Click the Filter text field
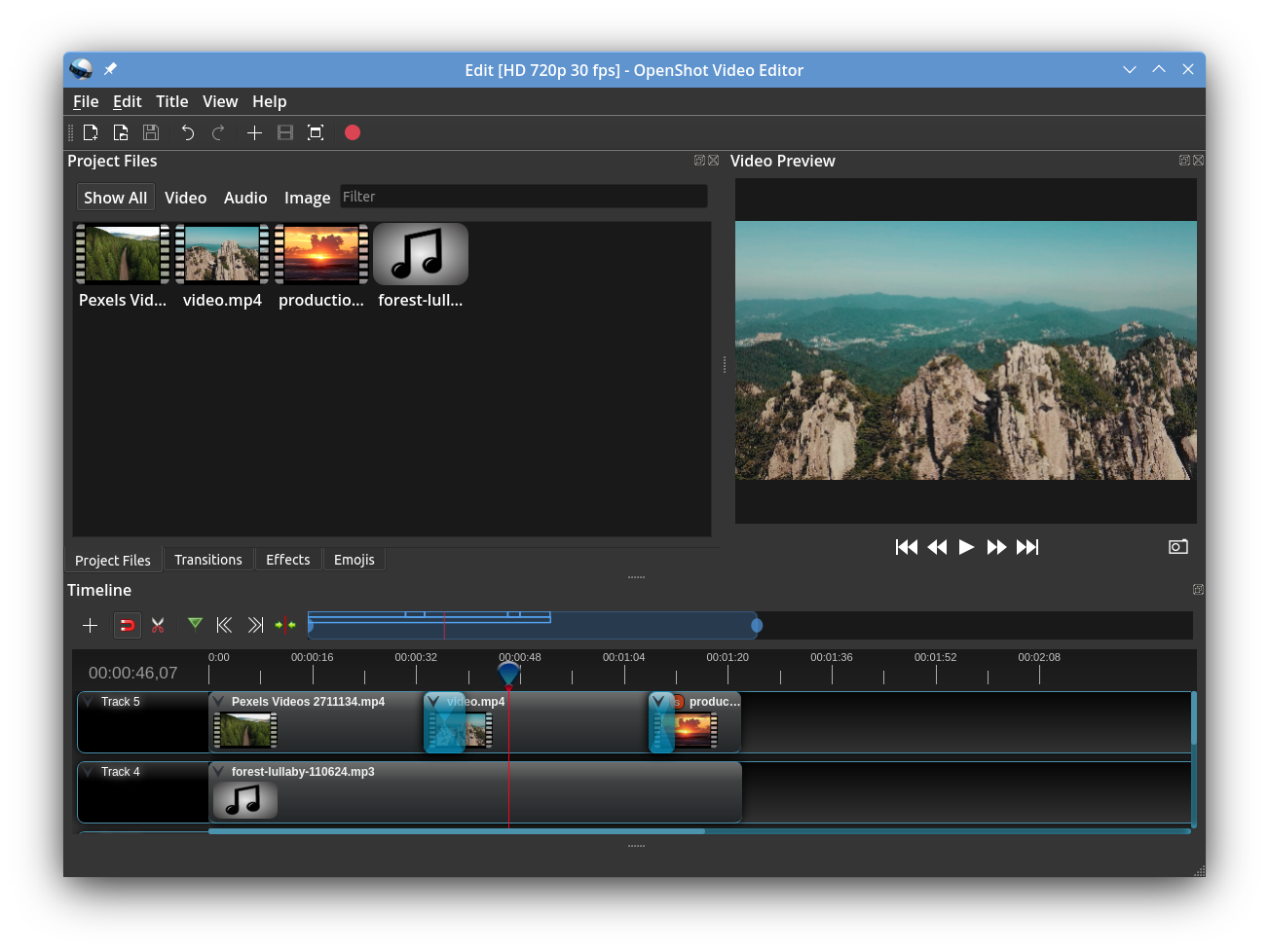The image size is (1269, 952). click(523, 197)
